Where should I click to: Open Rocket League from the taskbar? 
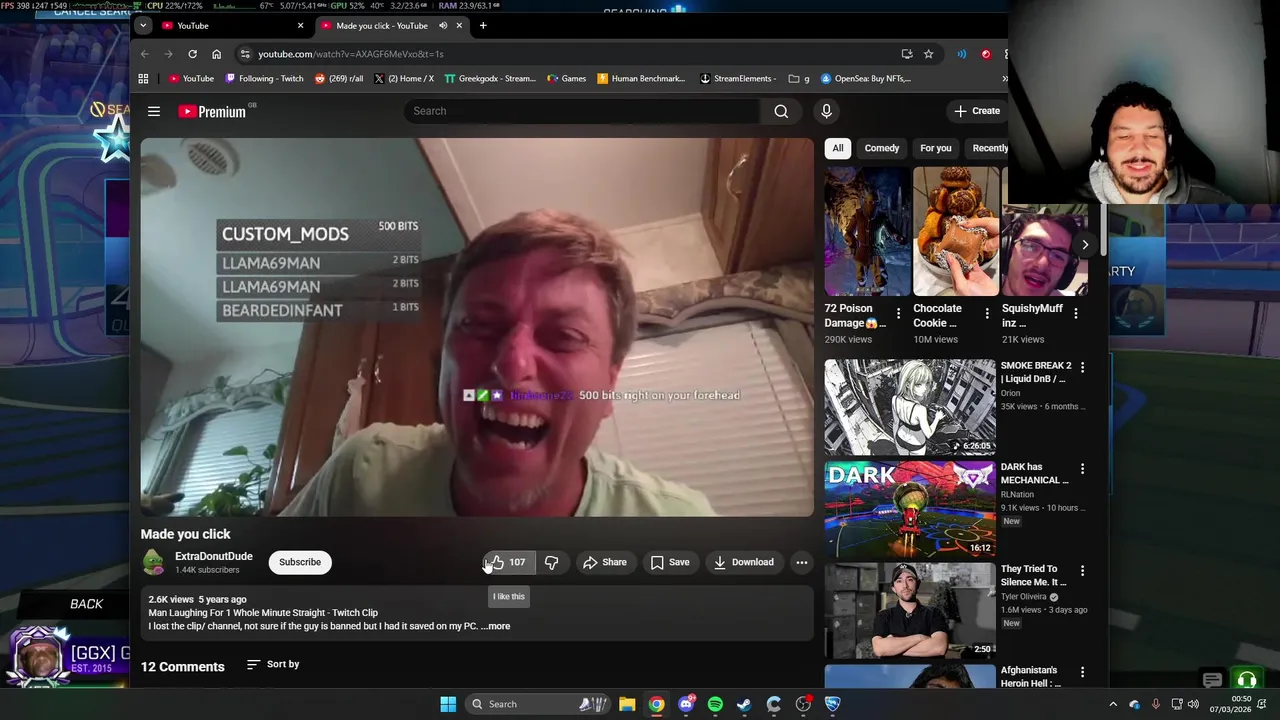[x=832, y=704]
